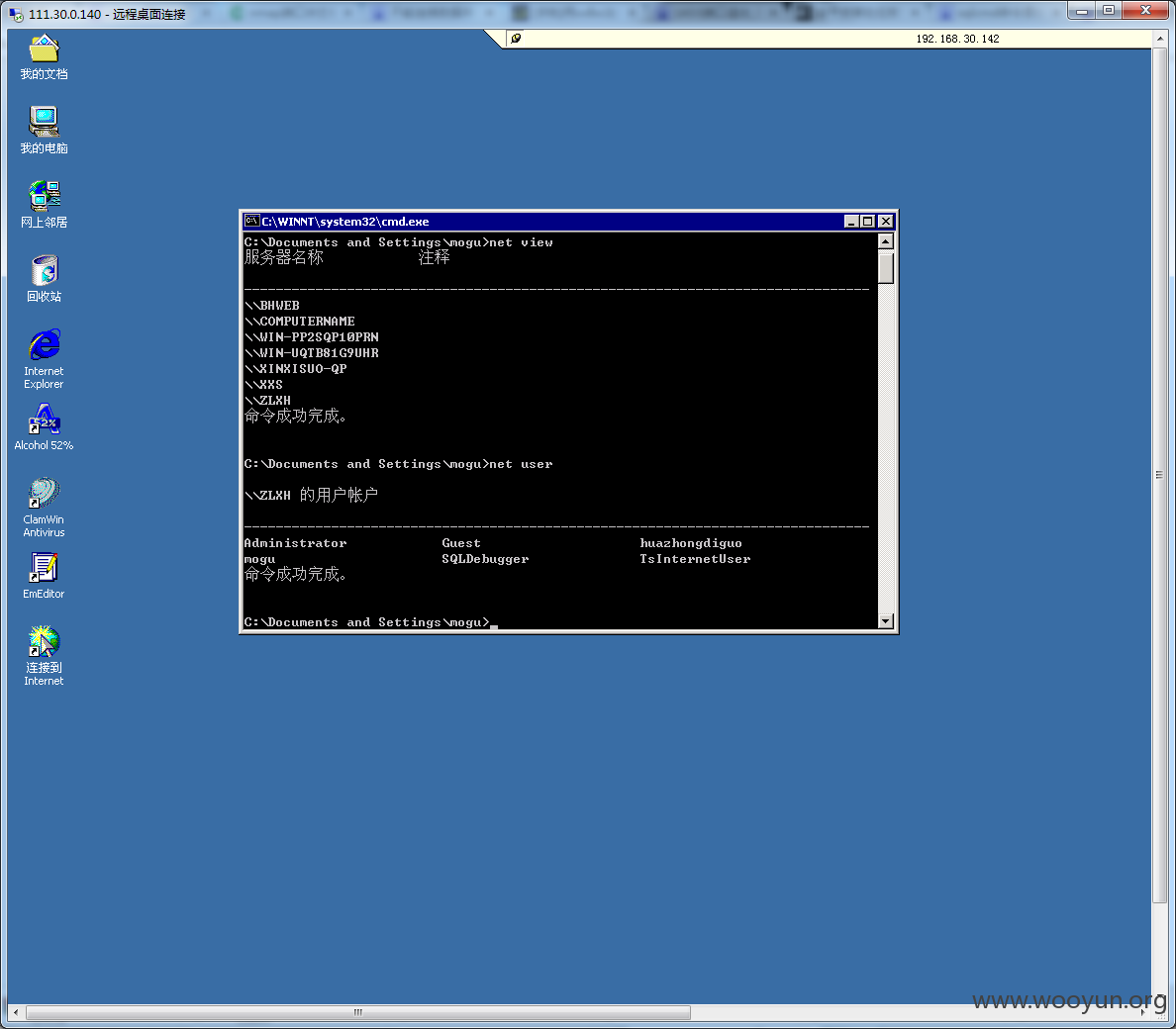
Task: Click the final command prompt line
Action: pos(371,622)
